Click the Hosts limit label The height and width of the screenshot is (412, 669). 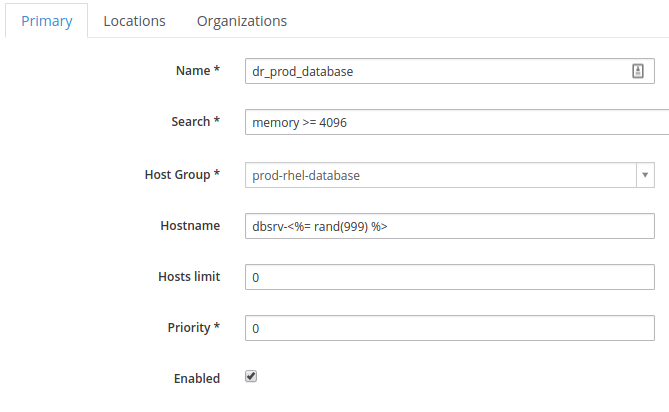click(189, 276)
